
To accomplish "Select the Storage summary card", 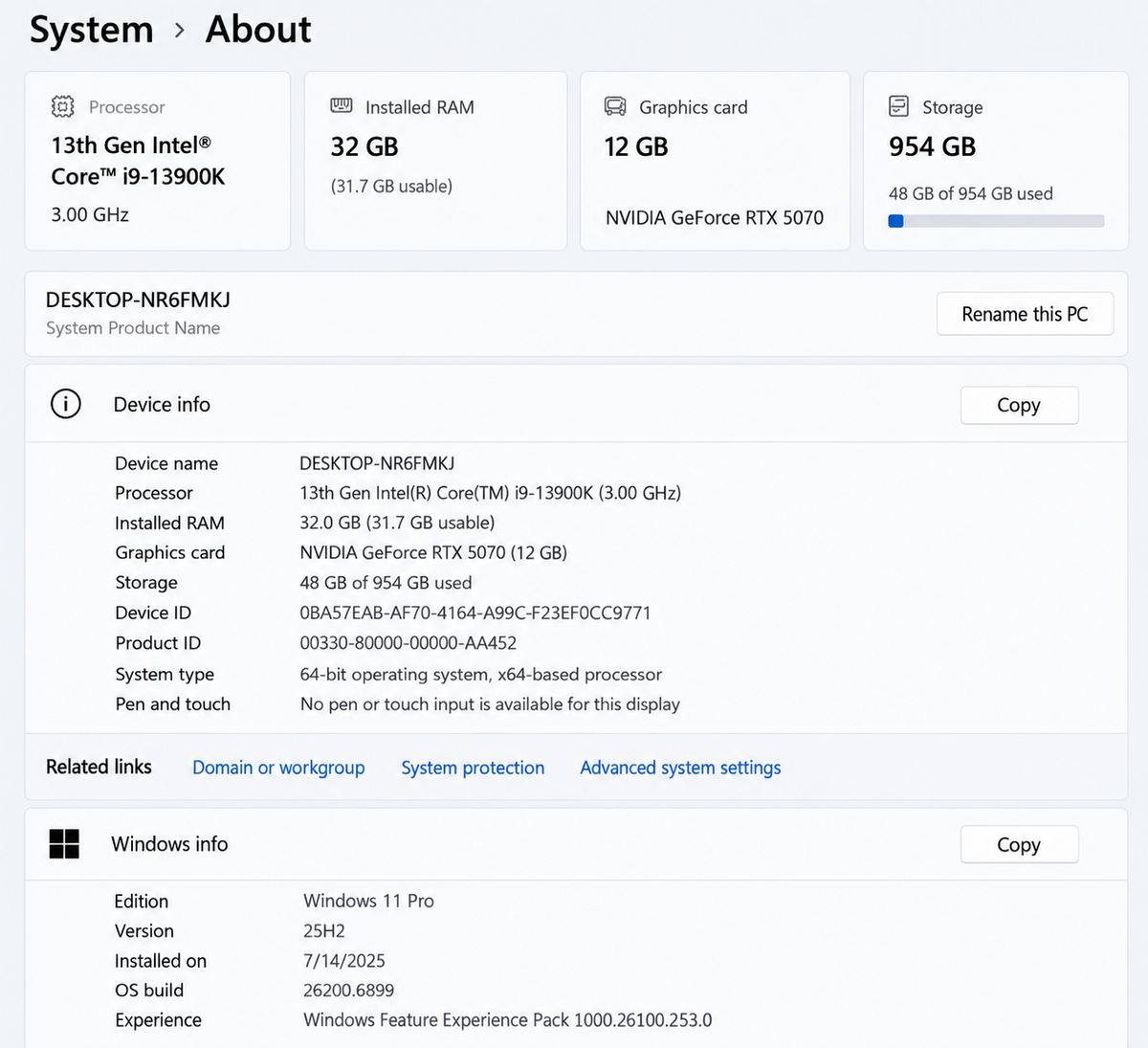I will click(x=996, y=161).
